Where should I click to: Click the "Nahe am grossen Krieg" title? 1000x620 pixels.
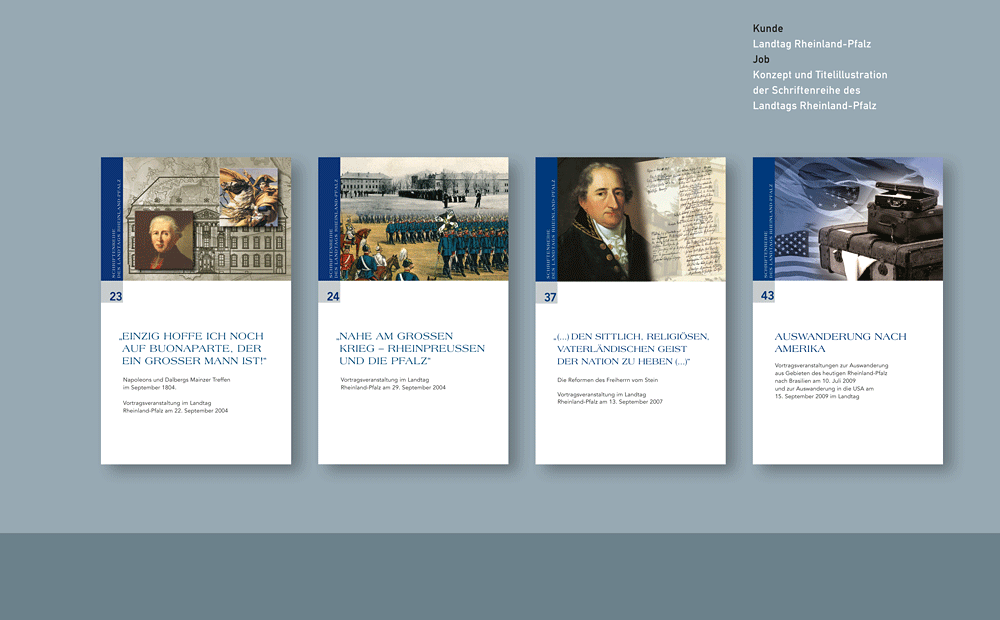click(x=410, y=348)
